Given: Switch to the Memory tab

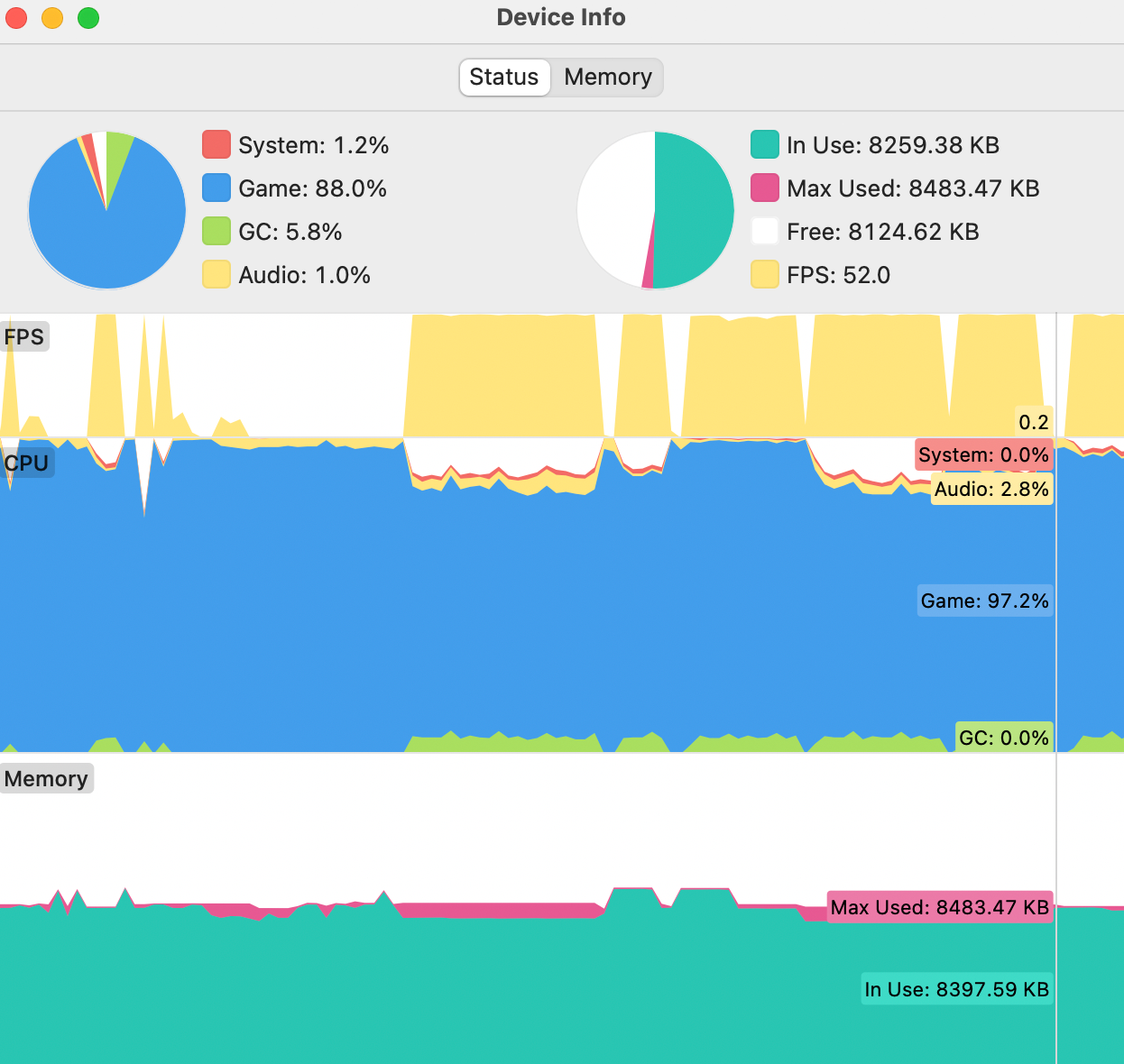Looking at the screenshot, I should pos(607,77).
